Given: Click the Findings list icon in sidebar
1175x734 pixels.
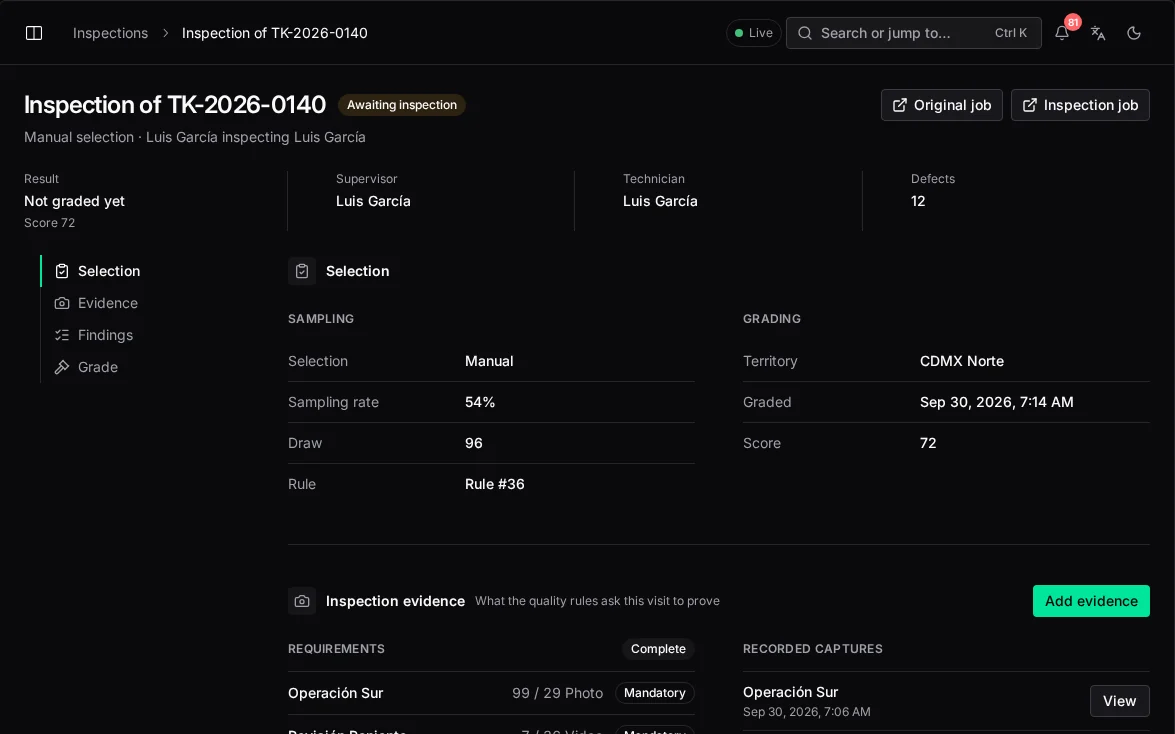Looking at the screenshot, I should tap(61, 335).
